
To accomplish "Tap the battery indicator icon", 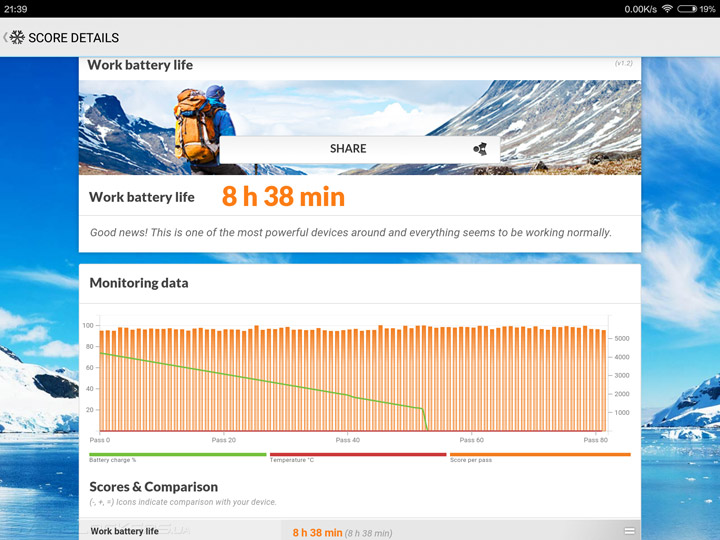I will tap(687, 9).
